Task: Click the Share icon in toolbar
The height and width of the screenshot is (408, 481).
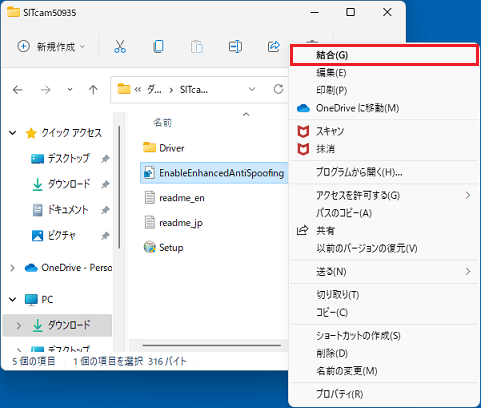Action: coord(274,46)
